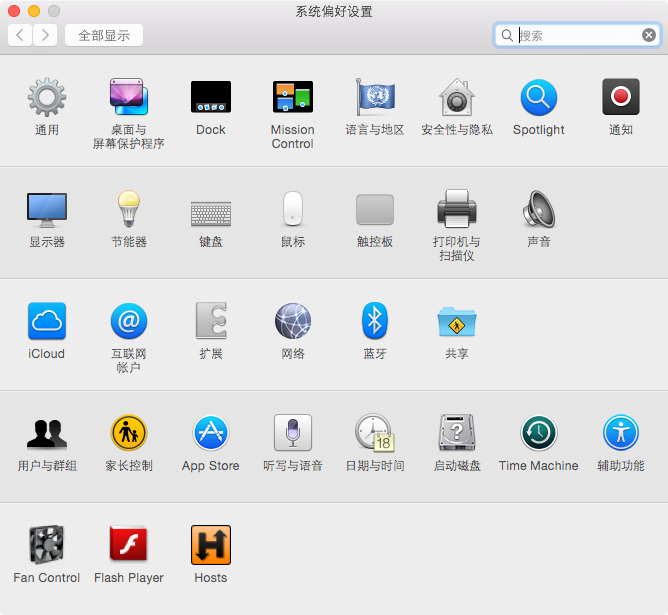This screenshot has height=615, width=668.
Task: Open 辅助功能 (Accessibility) icon
Action: tap(621, 433)
